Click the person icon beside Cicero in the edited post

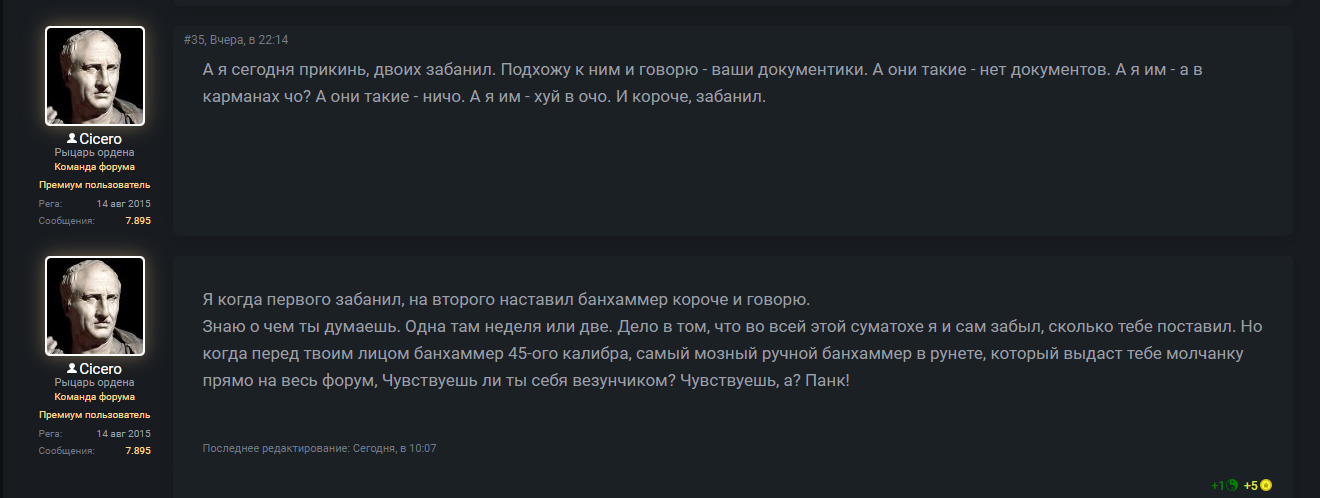tap(72, 369)
